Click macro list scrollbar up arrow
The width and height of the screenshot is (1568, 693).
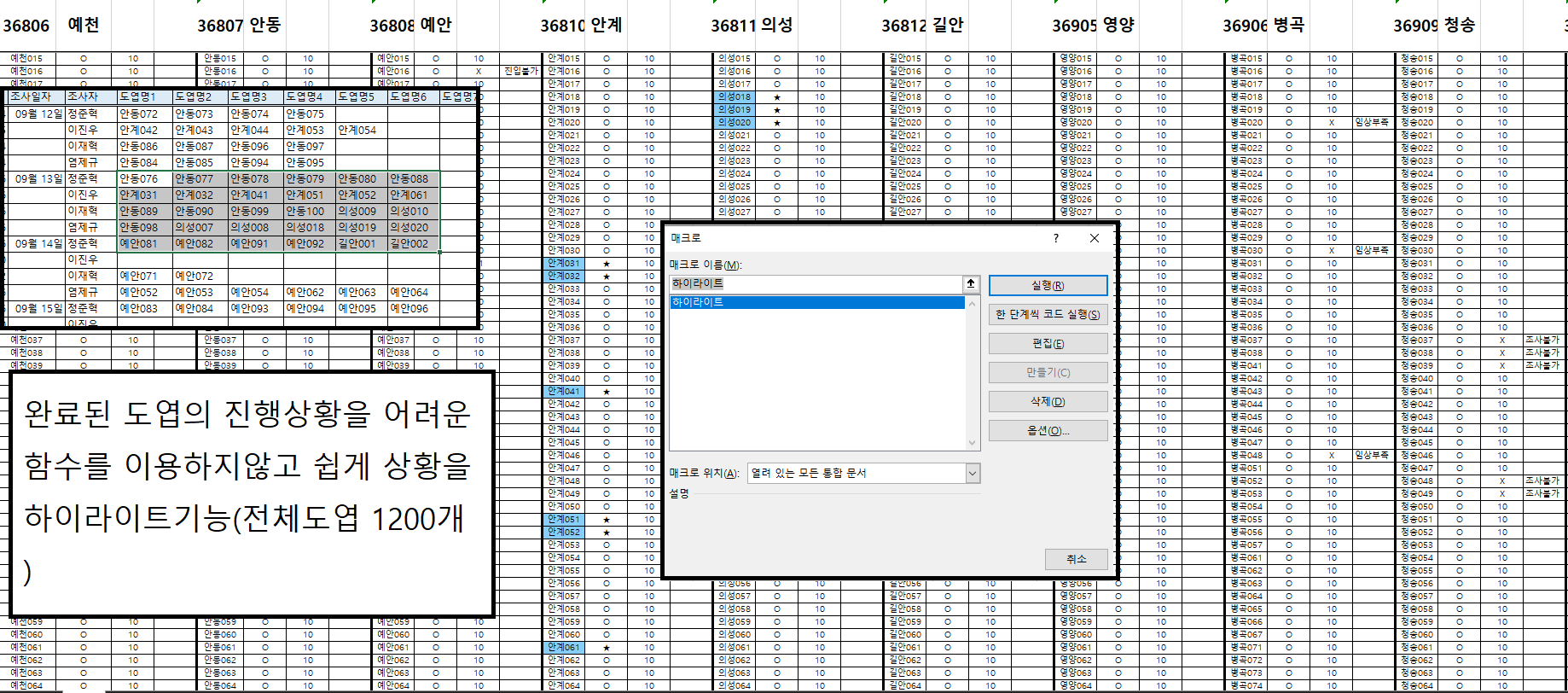(x=972, y=303)
